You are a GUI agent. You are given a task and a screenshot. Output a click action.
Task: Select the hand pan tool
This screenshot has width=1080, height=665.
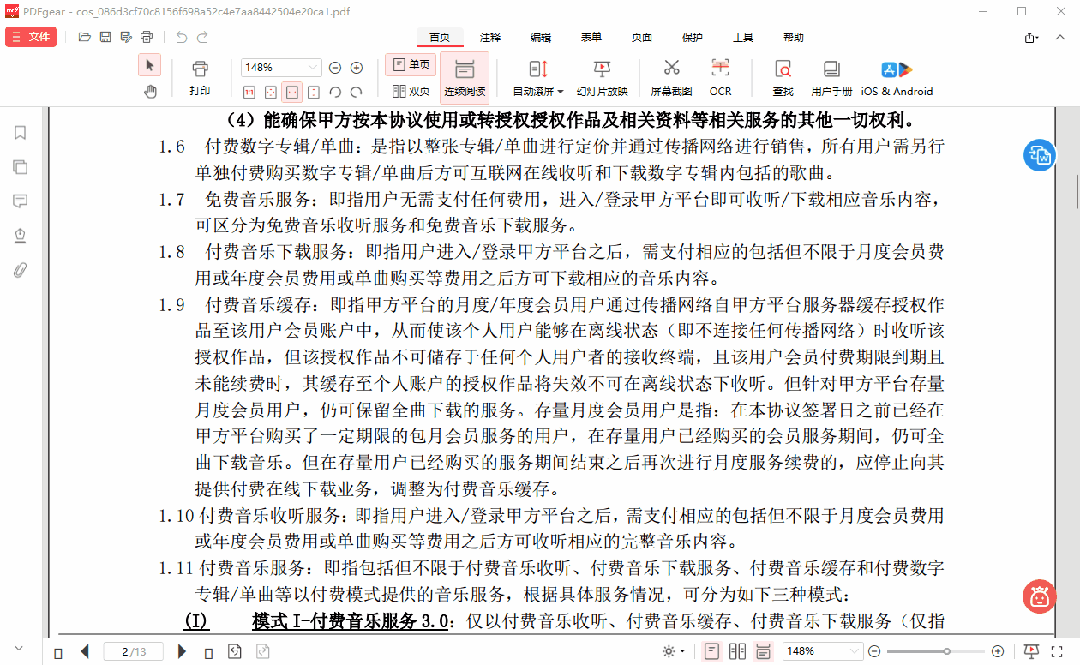pos(149,91)
